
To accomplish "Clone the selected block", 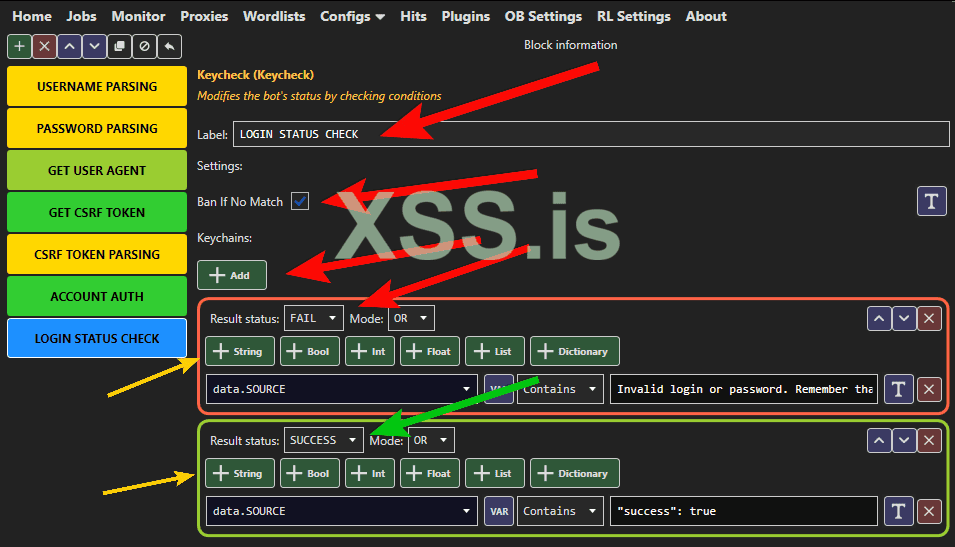I will pos(119,46).
